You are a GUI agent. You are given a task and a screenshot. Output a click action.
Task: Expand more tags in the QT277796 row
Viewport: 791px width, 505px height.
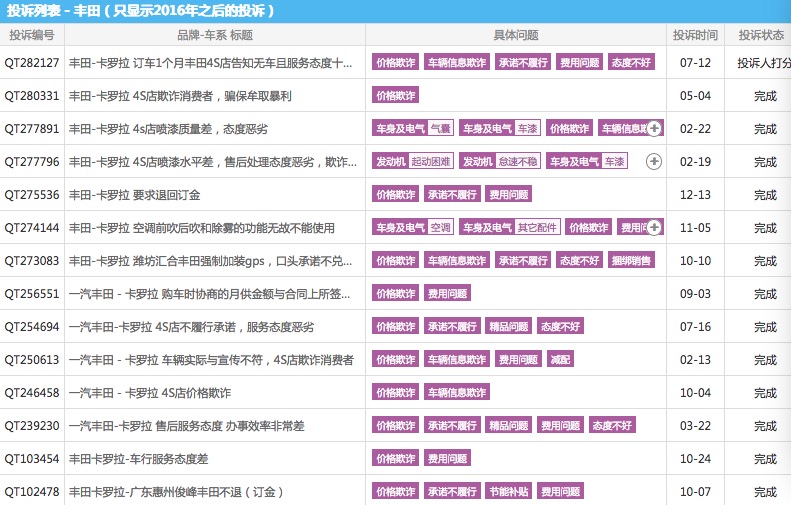pos(654,161)
